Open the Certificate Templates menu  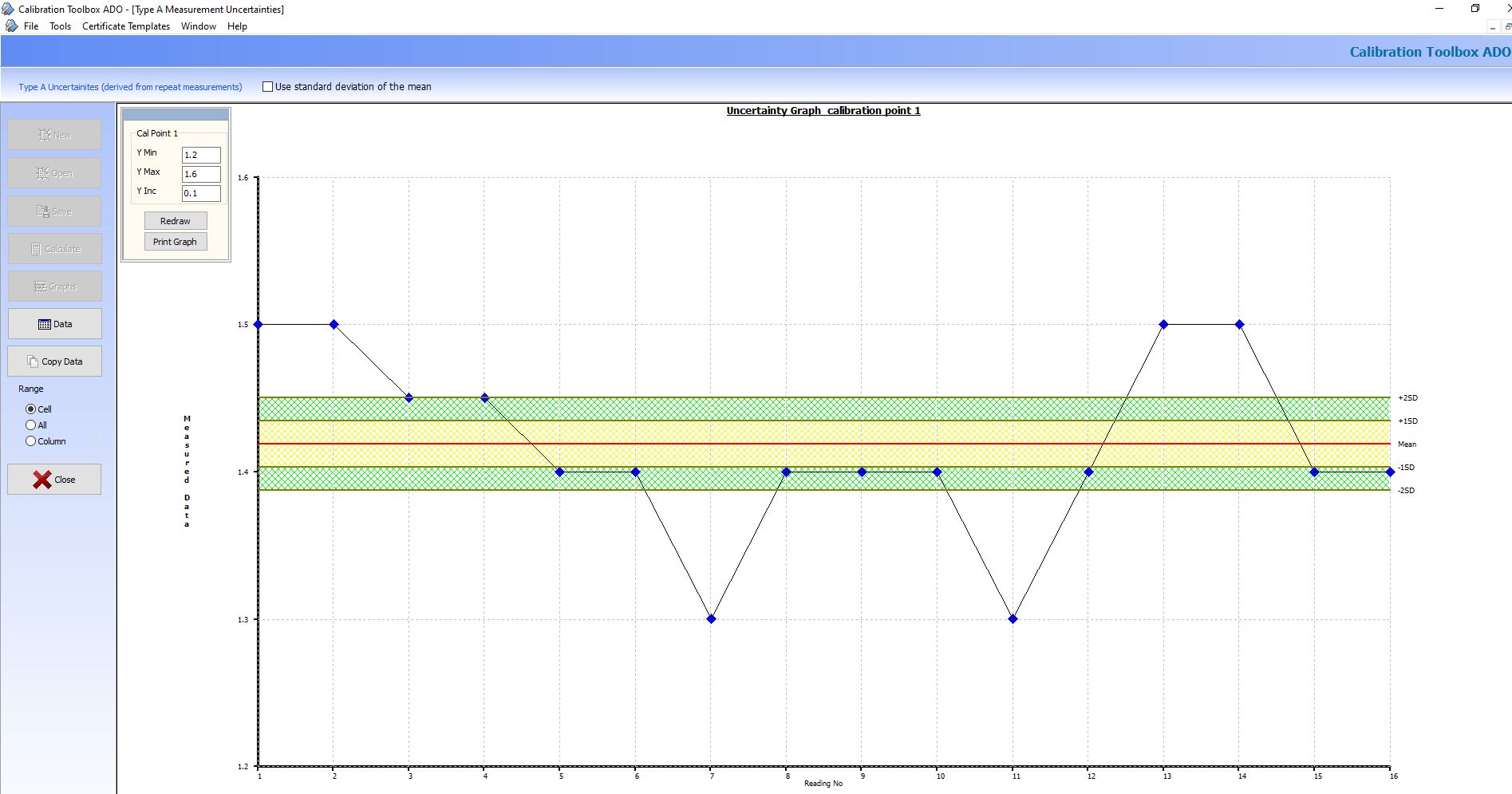click(126, 26)
